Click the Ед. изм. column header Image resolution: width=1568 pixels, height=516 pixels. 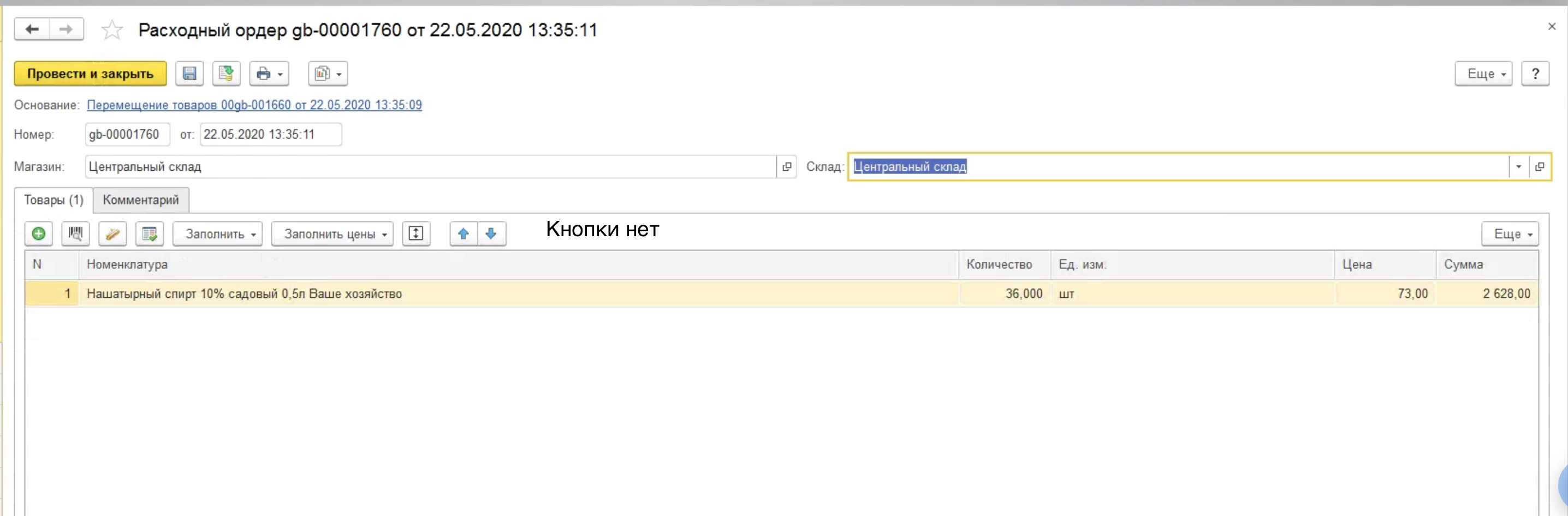click(x=1192, y=265)
